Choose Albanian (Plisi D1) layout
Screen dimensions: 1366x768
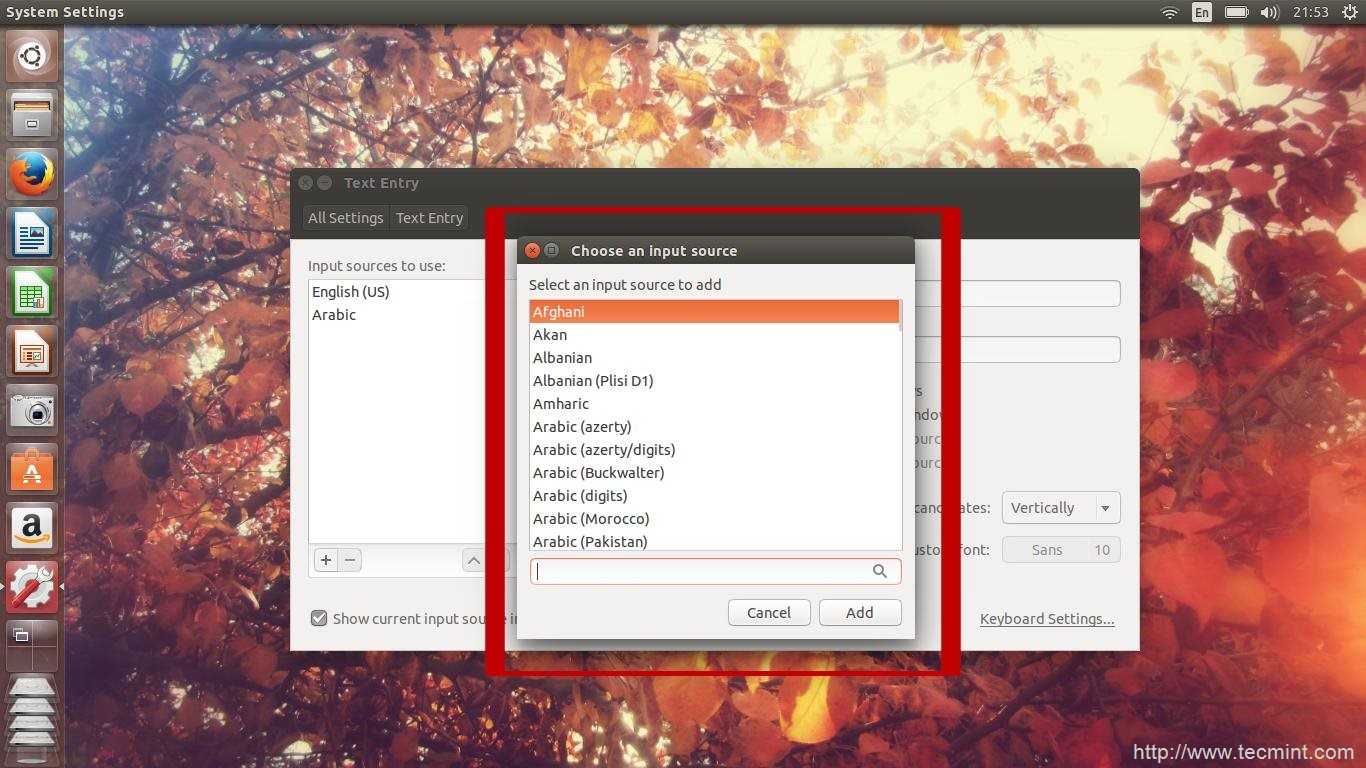714,381
